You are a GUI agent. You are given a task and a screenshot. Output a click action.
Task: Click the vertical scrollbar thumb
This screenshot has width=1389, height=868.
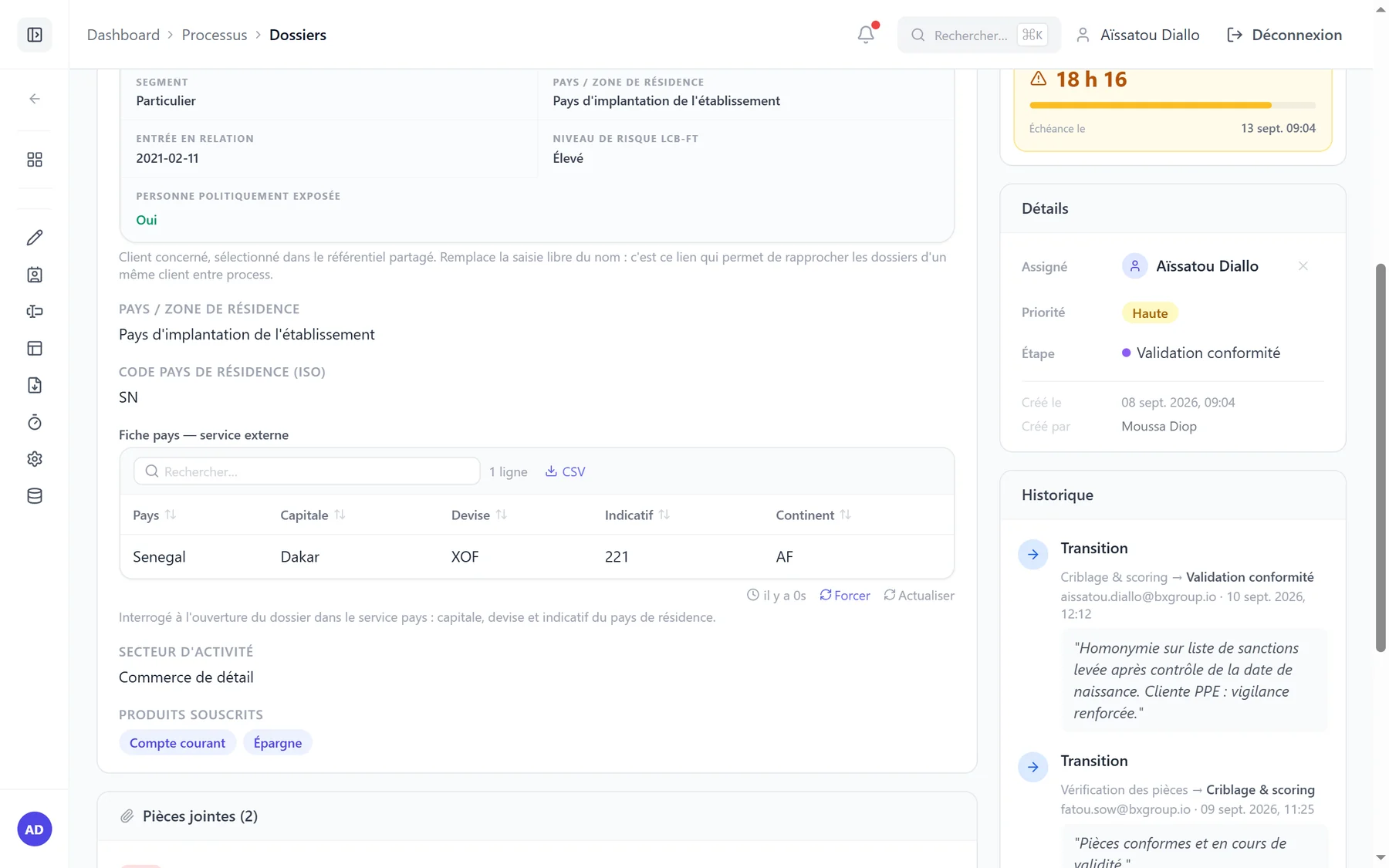coord(1381,458)
